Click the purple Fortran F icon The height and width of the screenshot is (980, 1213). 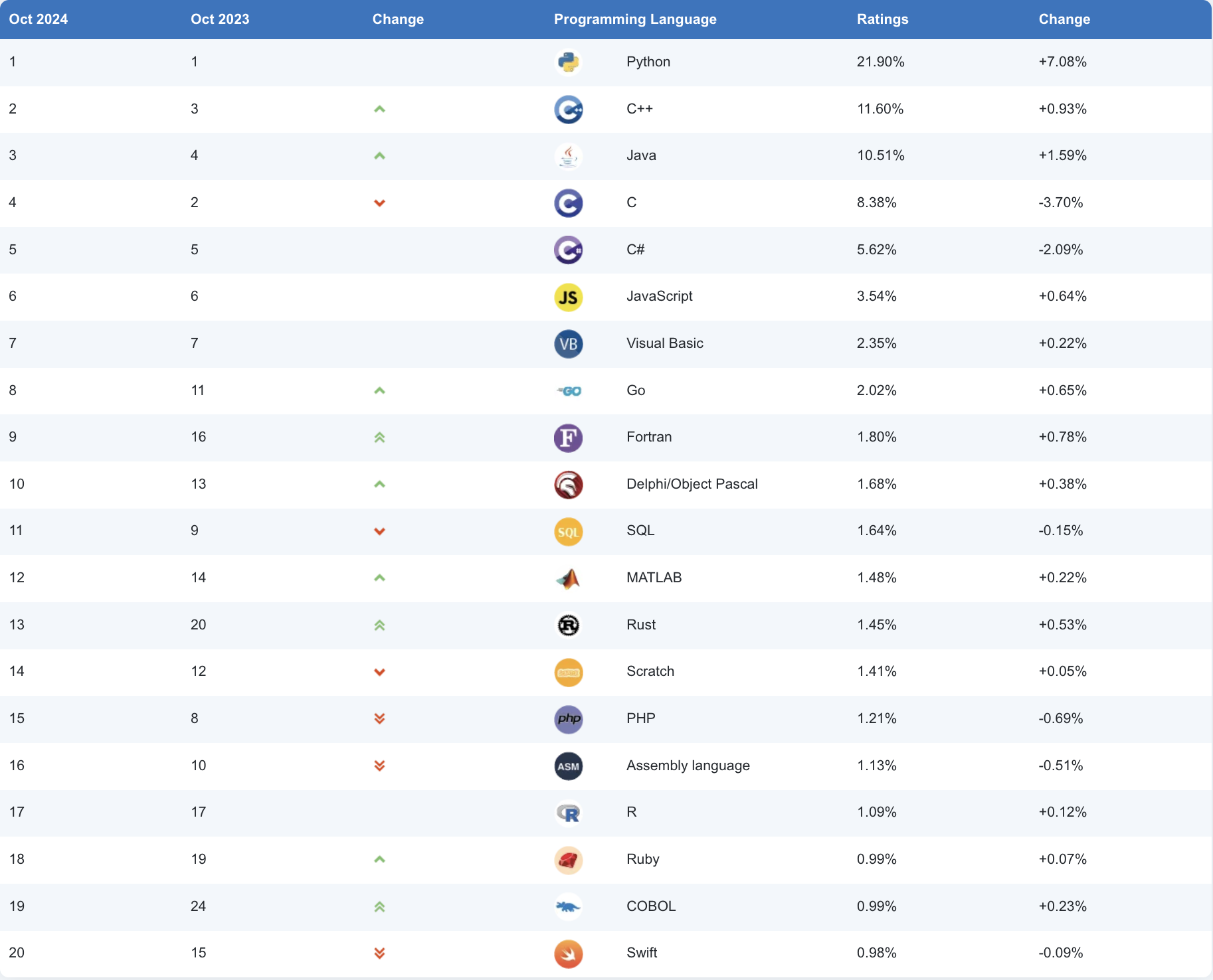tap(568, 438)
